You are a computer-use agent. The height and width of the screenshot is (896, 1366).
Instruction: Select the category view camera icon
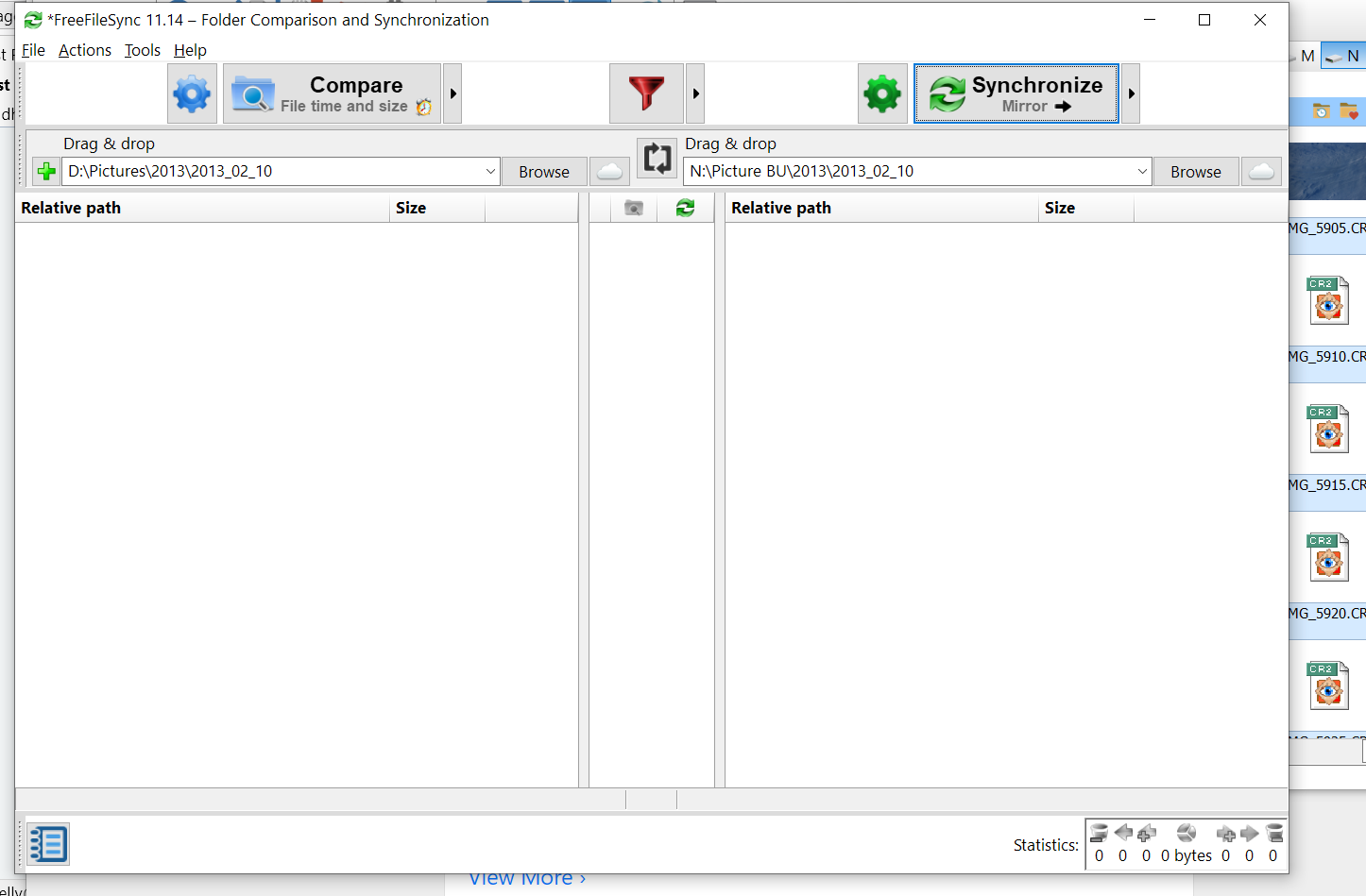pos(634,208)
